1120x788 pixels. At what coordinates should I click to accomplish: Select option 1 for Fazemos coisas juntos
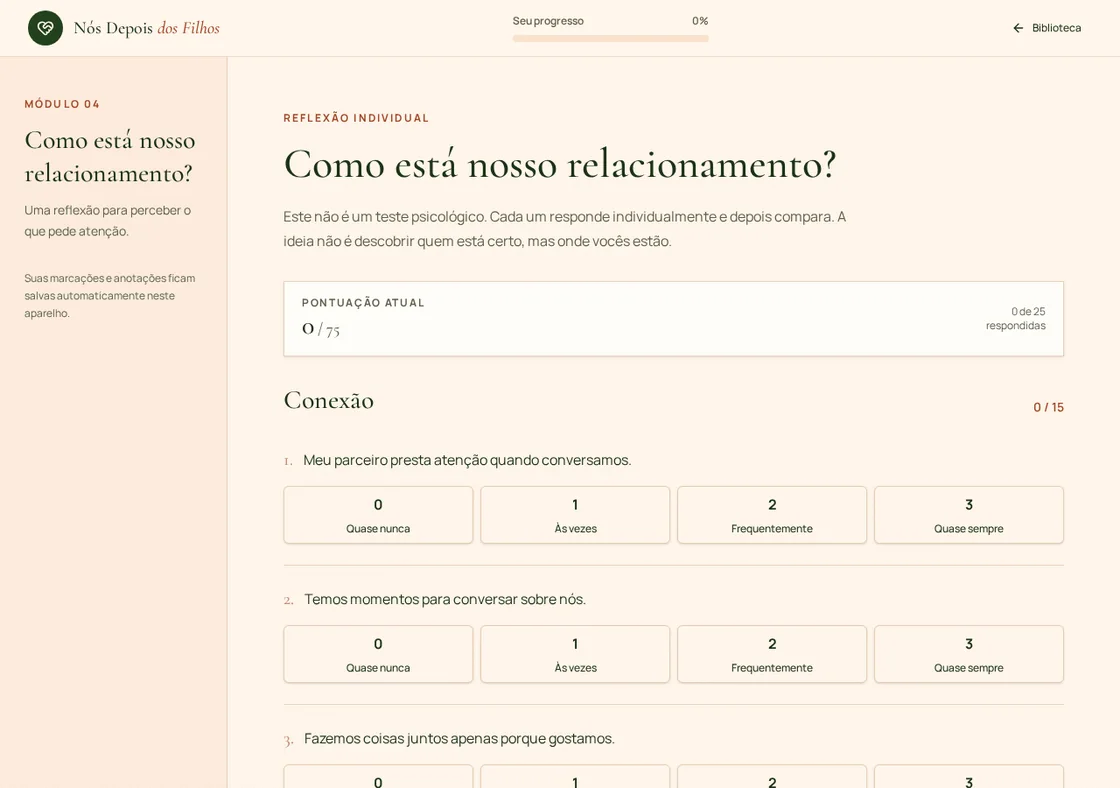point(575,777)
